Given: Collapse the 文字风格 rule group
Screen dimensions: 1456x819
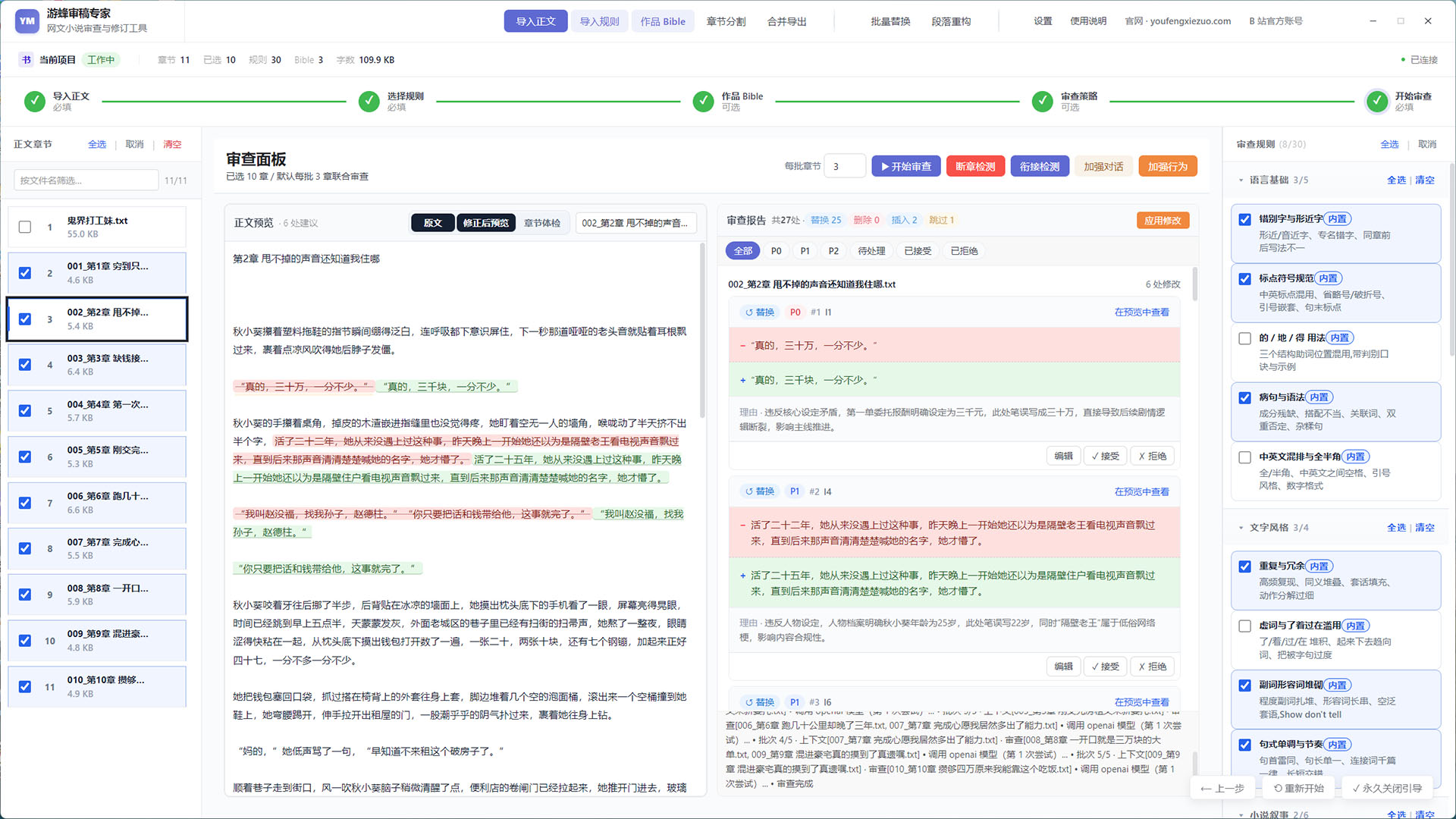Looking at the screenshot, I should click(1241, 528).
